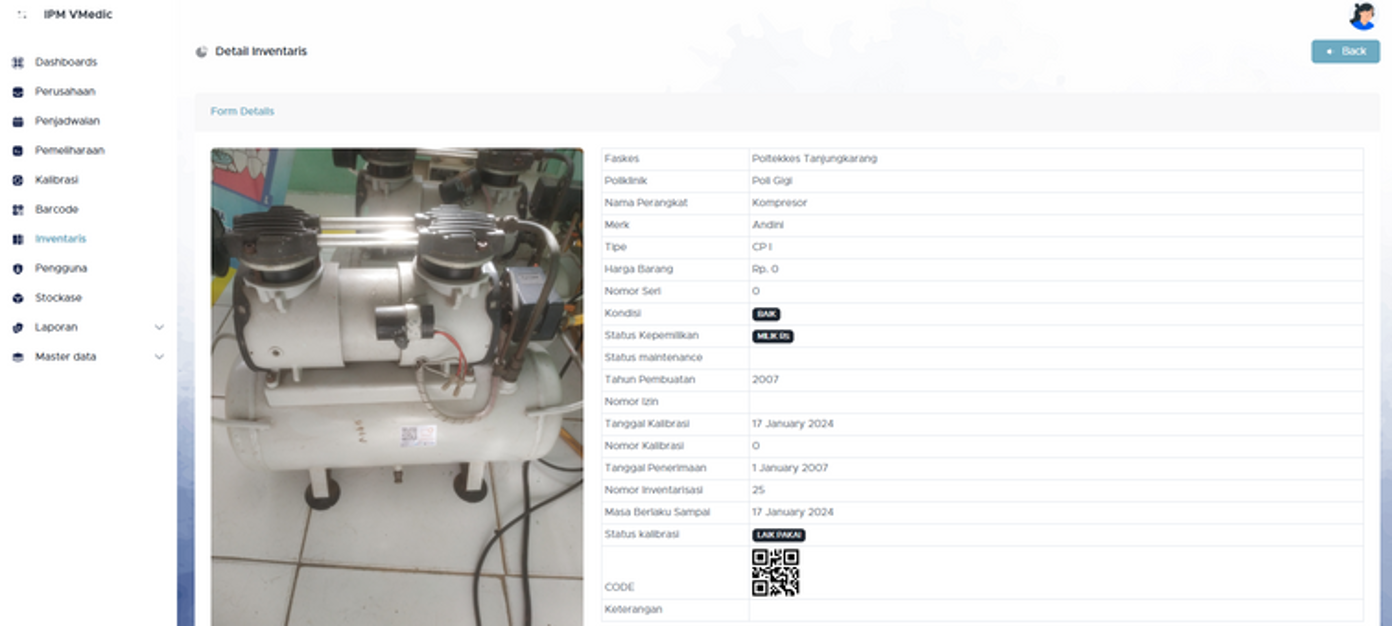Click the Form Details link
The image size is (1392, 626).
tap(242, 111)
